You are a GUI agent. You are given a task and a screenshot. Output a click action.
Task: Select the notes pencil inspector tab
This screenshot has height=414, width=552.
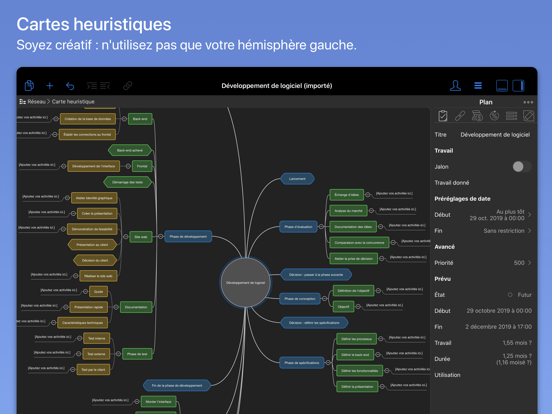click(x=528, y=115)
